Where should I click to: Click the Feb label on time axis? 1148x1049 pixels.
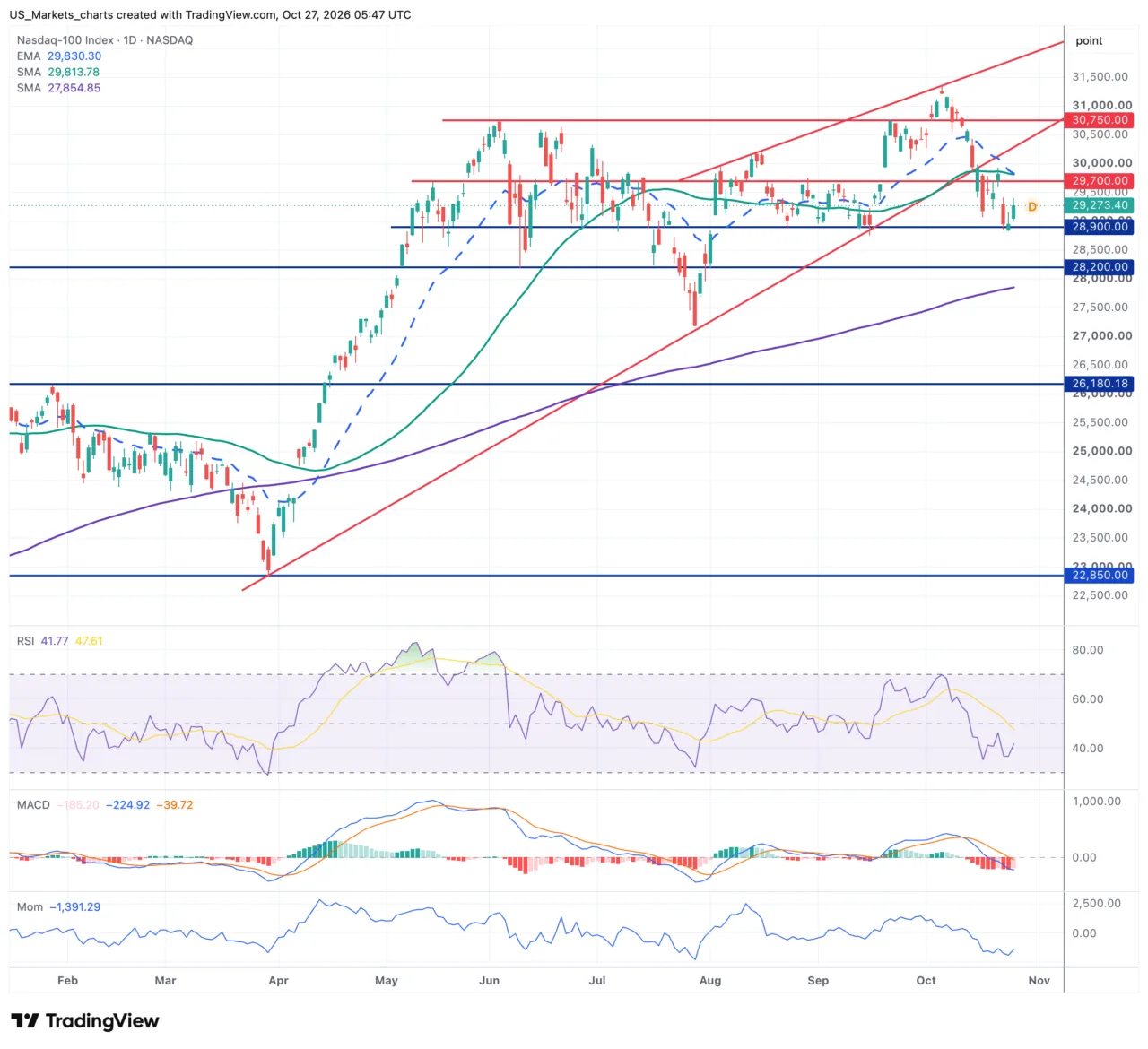click(67, 981)
